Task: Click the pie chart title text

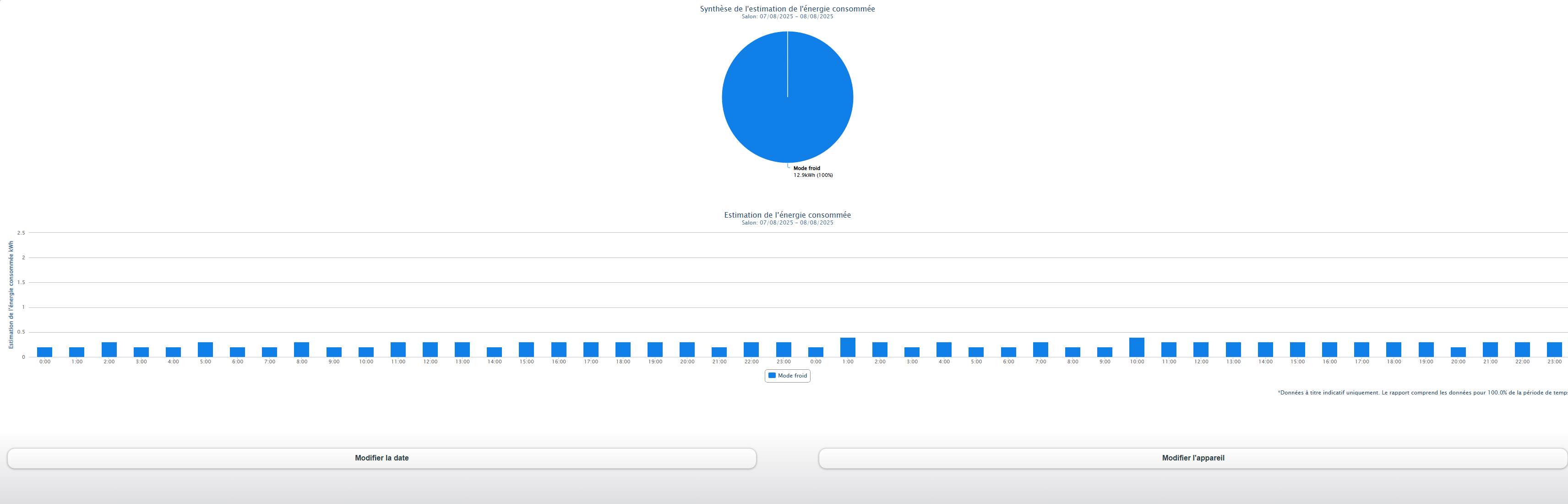Action: (787, 9)
